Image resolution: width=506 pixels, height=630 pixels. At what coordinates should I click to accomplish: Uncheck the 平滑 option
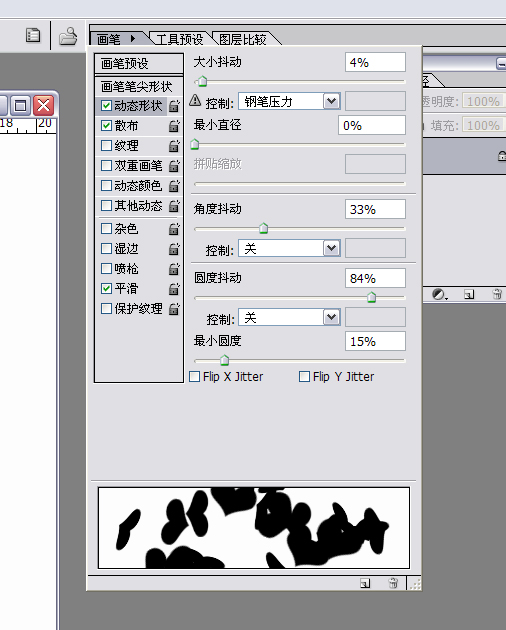pos(107,288)
